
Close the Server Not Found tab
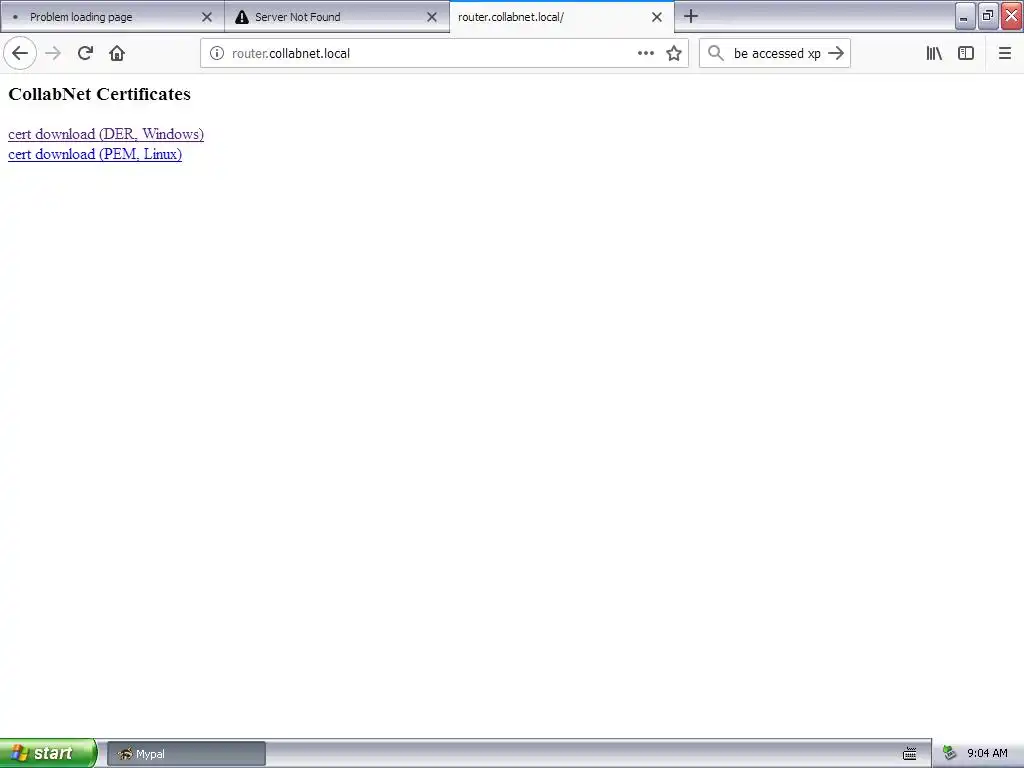tap(432, 17)
